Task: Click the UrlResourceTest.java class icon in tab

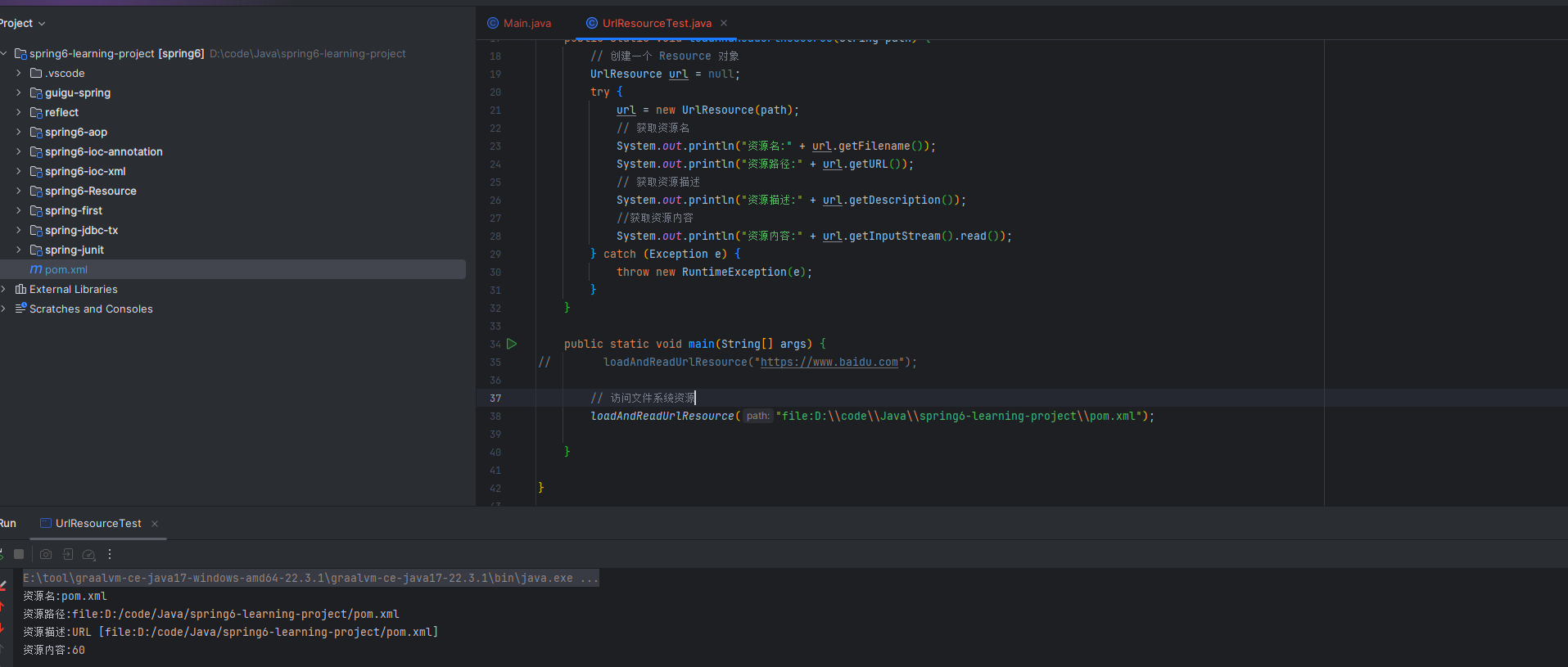Action: tap(592, 23)
